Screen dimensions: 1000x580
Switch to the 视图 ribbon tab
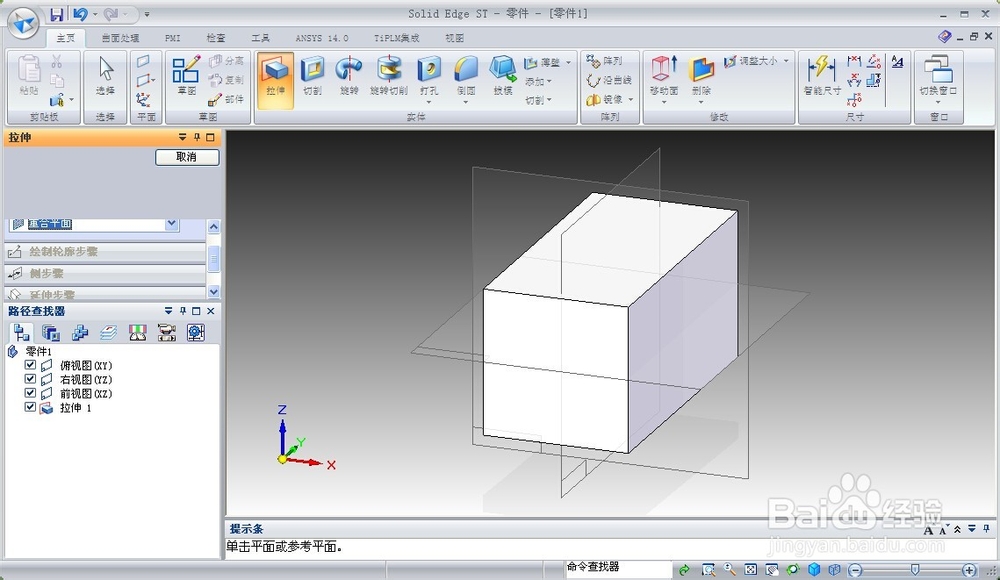point(454,38)
